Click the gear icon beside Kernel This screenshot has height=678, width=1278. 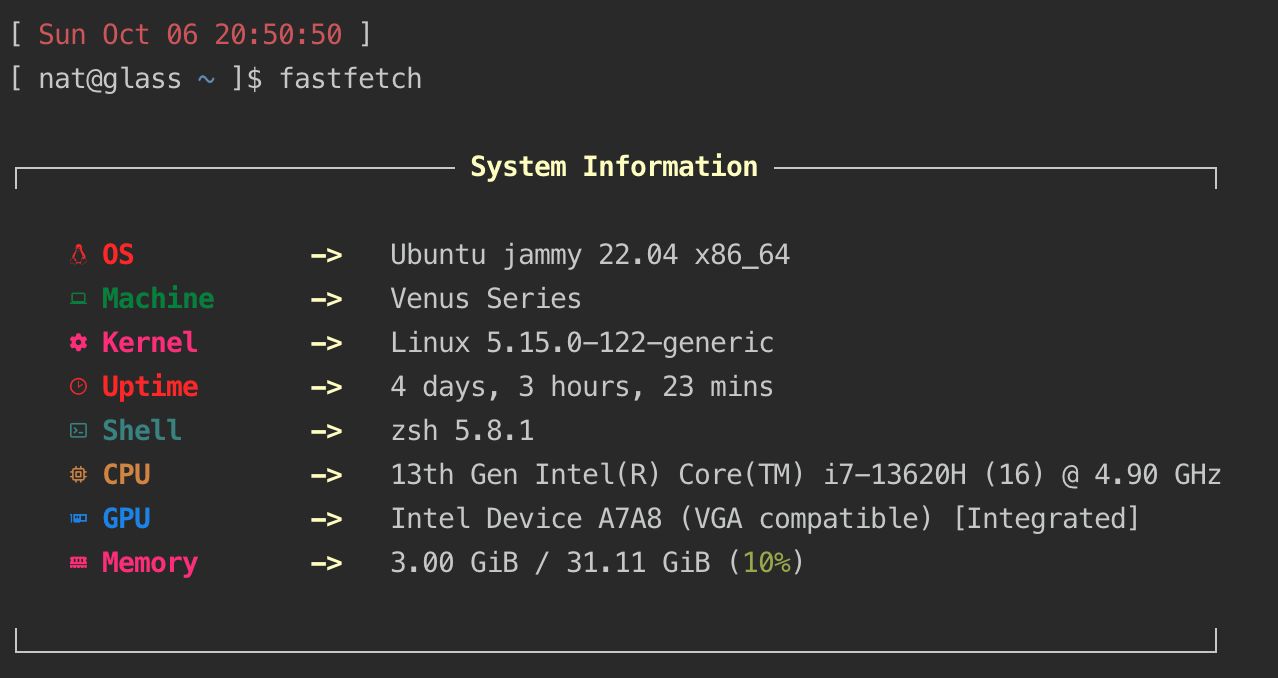78,343
